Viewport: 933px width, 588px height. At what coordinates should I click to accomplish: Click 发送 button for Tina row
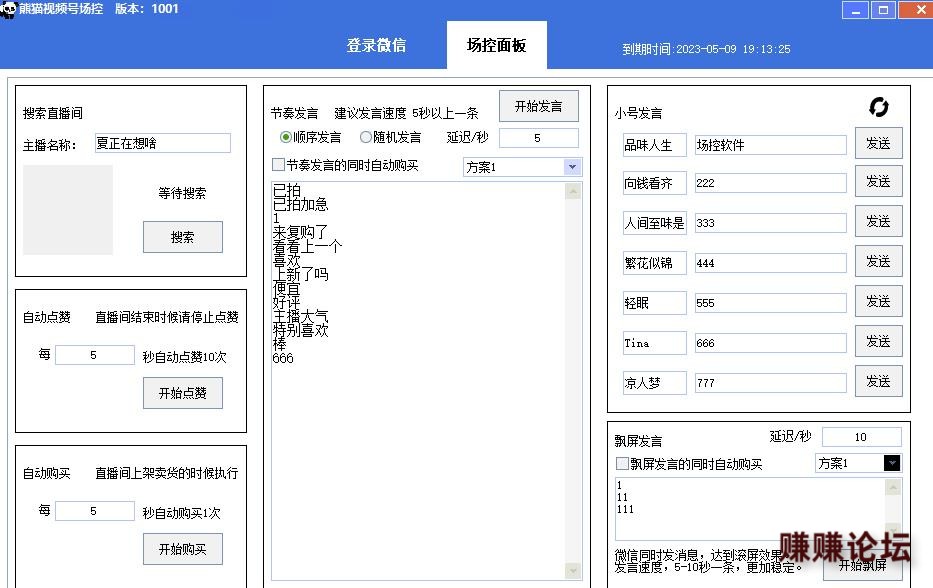[x=878, y=340]
